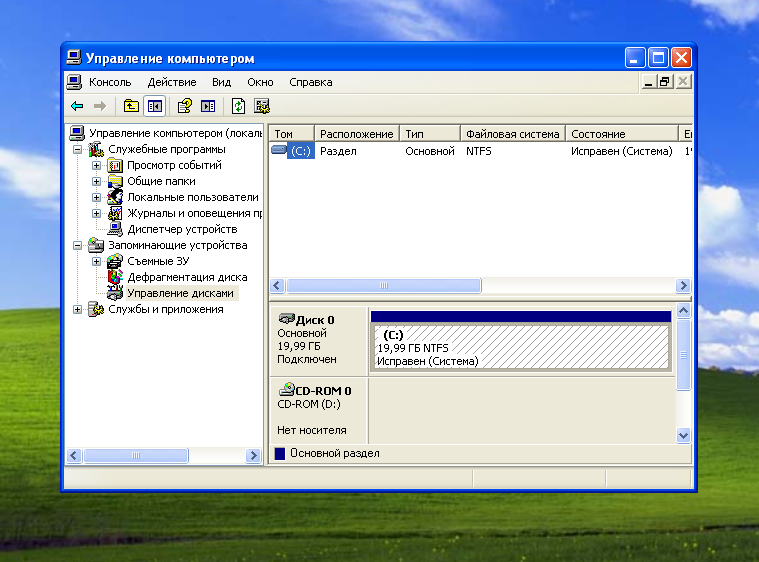
Task: Open the Вид menu
Action: click(x=221, y=82)
